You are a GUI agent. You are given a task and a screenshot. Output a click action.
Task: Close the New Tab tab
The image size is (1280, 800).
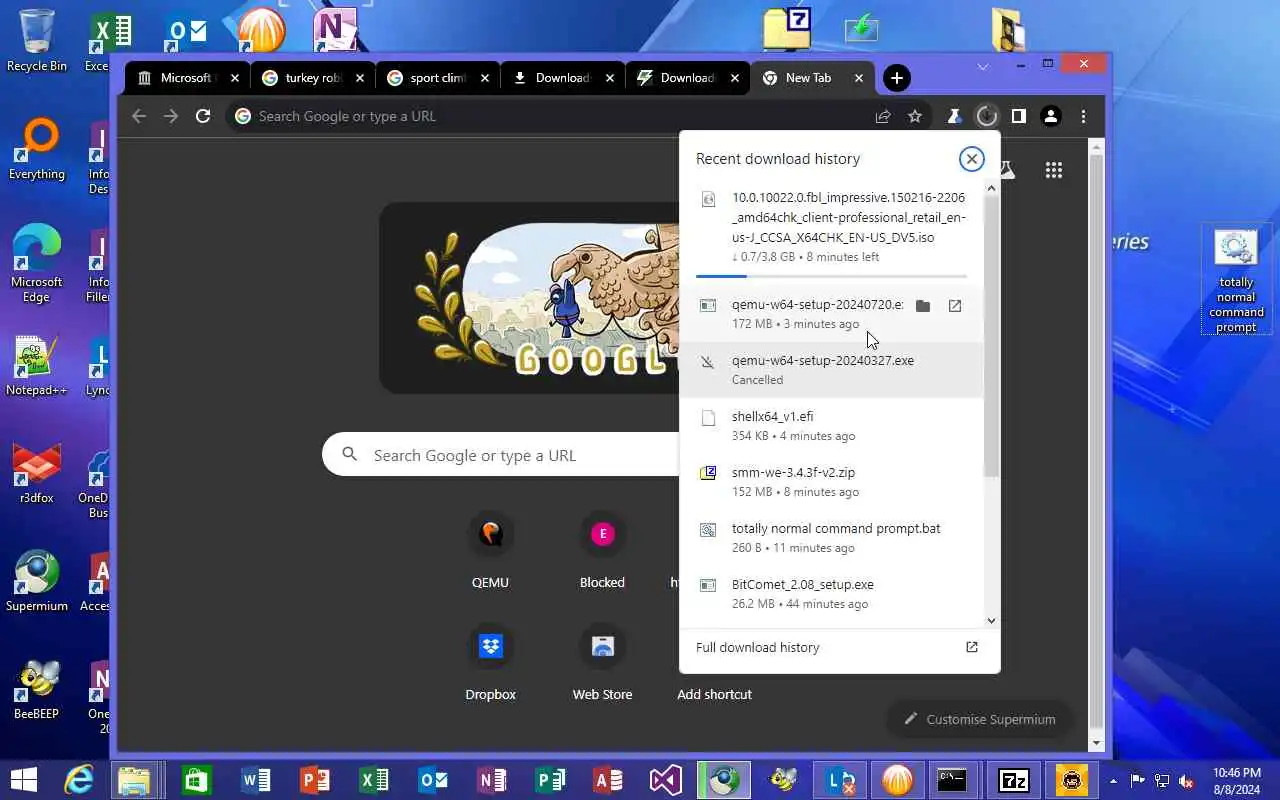858,78
